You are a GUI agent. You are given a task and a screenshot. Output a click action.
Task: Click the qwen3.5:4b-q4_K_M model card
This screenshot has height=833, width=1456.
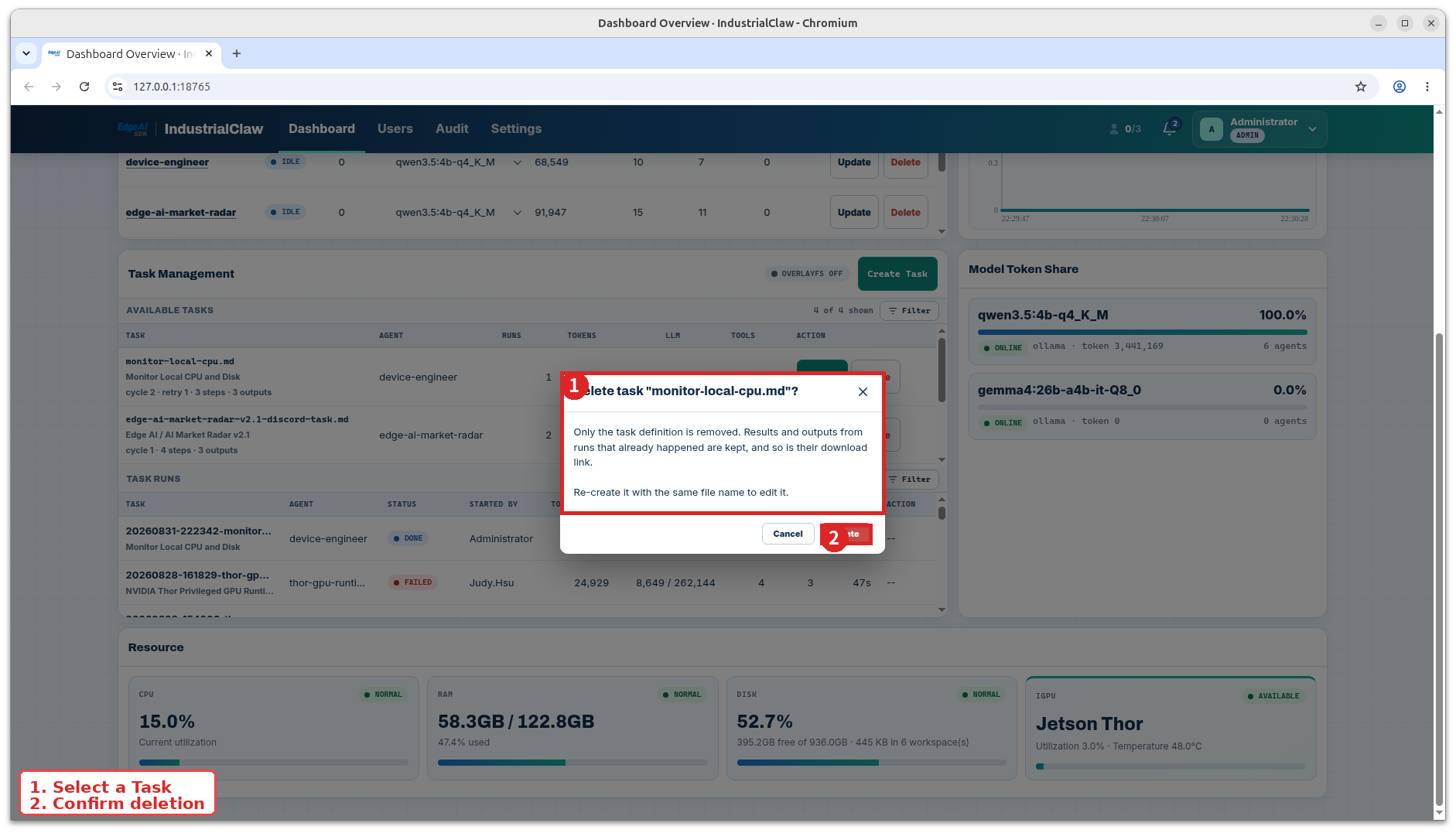pyautogui.click(x=1142, y=331)
